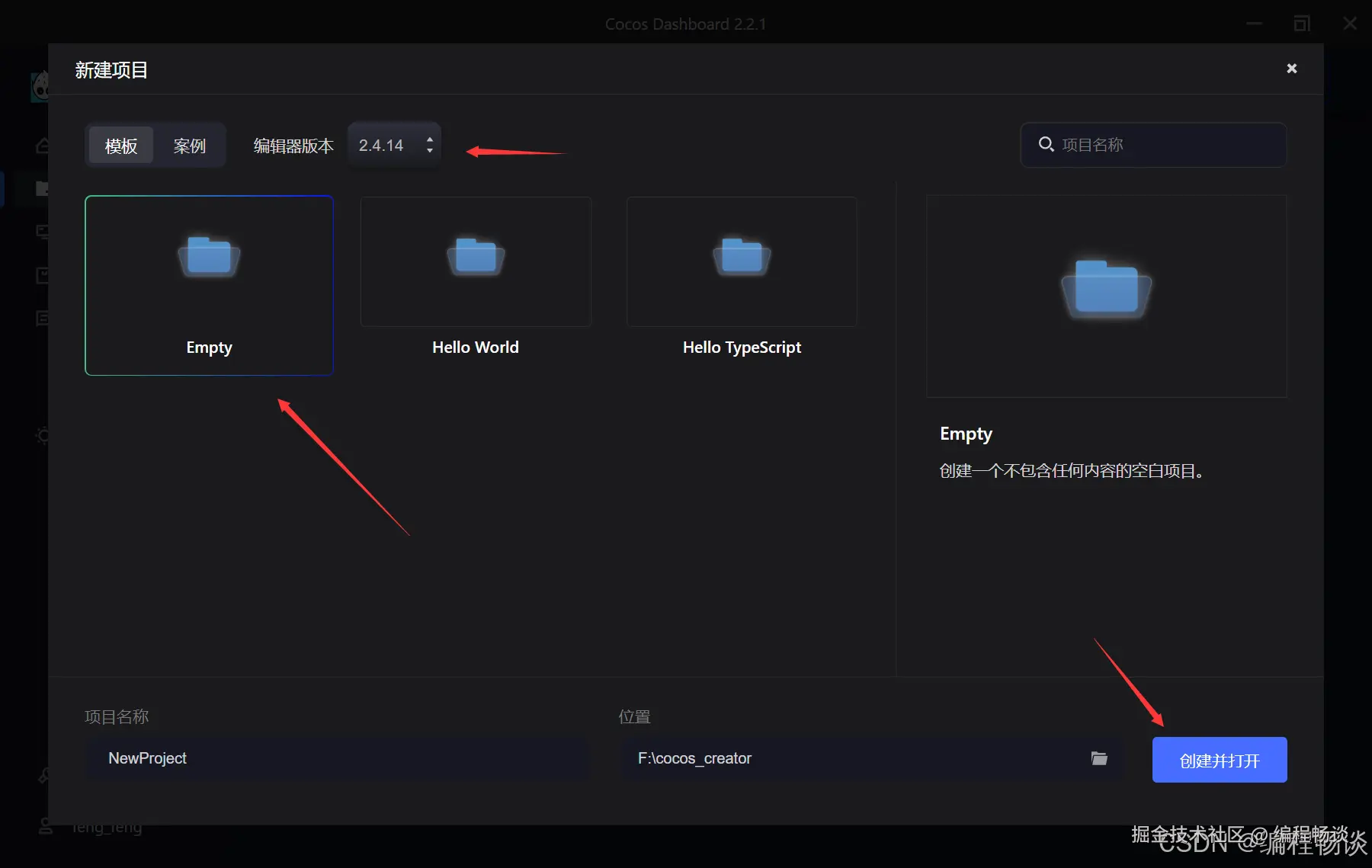Select the Empty template card

209,285
